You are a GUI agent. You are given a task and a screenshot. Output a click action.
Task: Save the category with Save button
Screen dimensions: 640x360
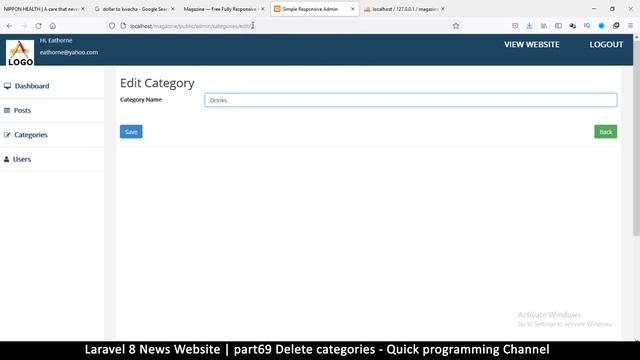tap(131, 132)
